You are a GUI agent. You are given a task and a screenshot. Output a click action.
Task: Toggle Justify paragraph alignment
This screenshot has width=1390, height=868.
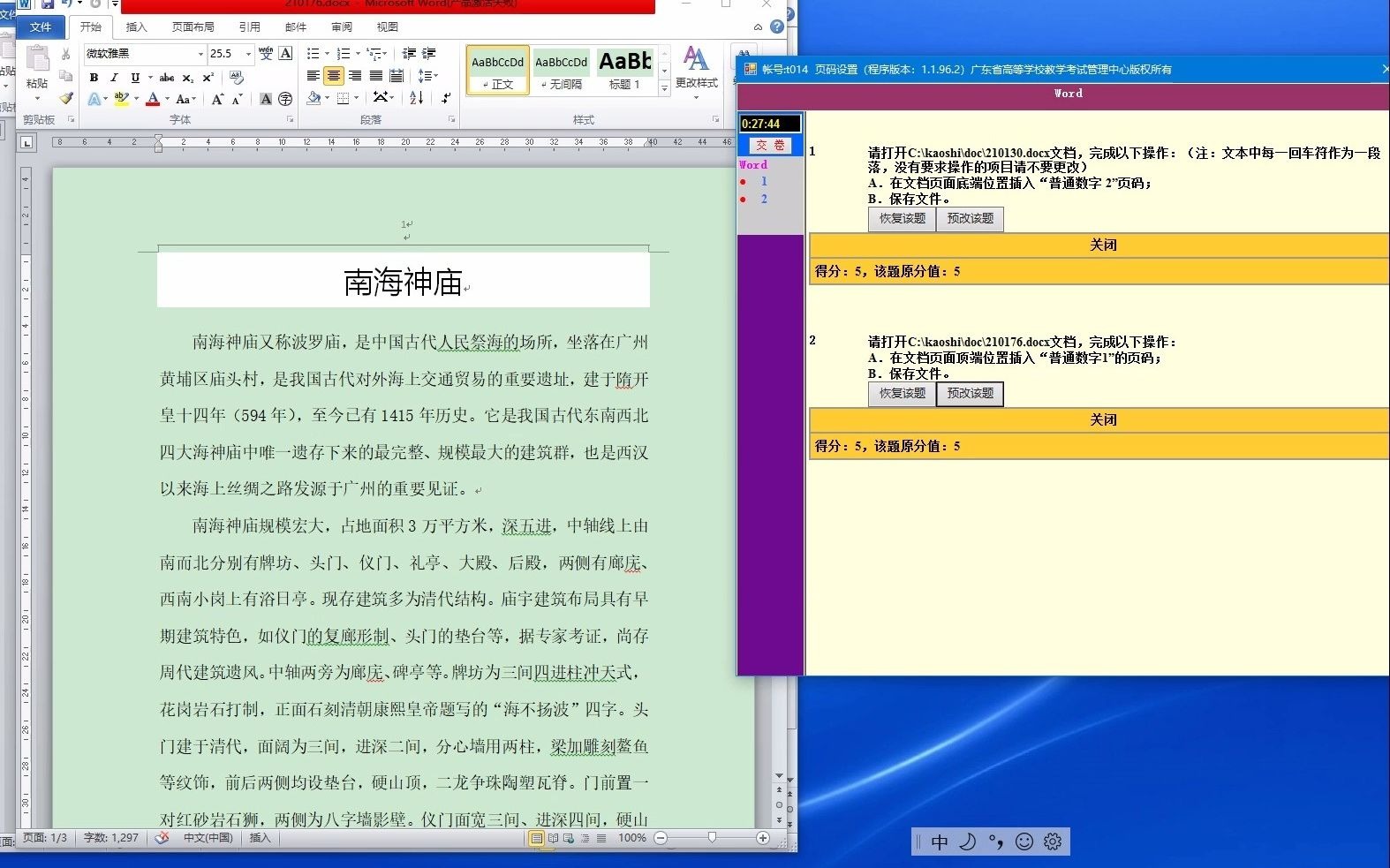pyautogui.click(x=376, y=76)
